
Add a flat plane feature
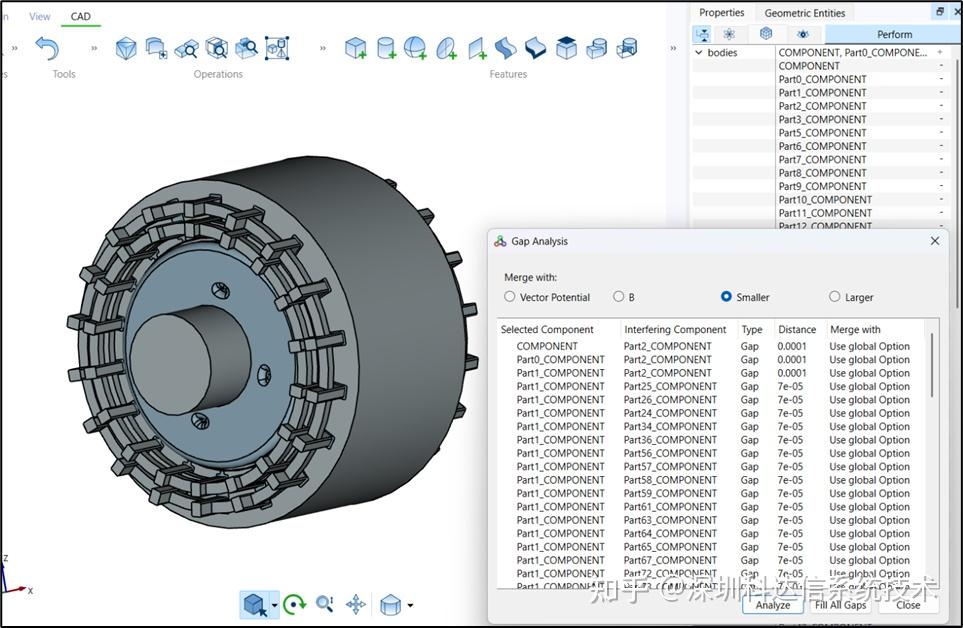point(477,48)
